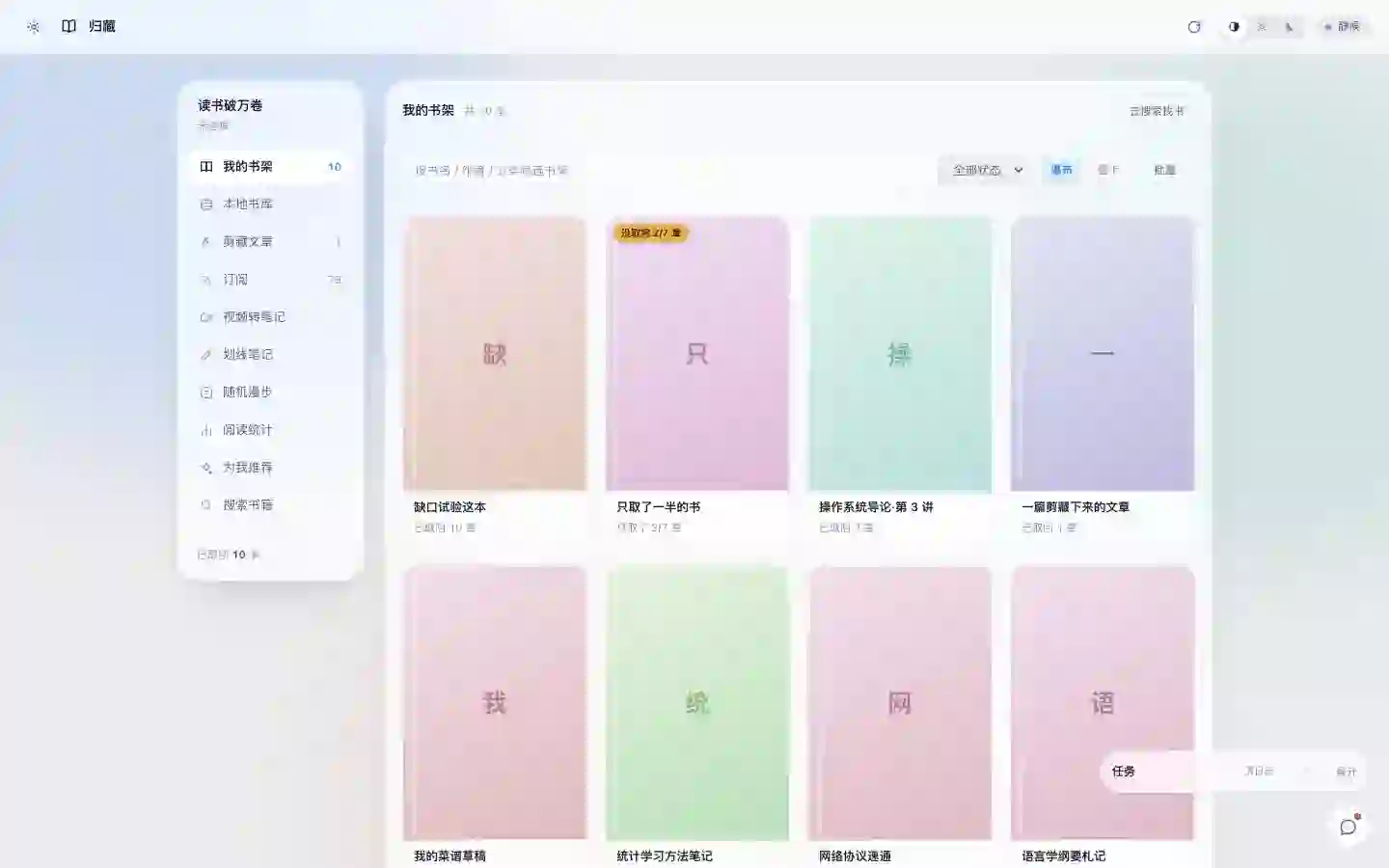Open 本地书库 in the sidebar
Screen dimensions: 1389x868
[270, 204]
